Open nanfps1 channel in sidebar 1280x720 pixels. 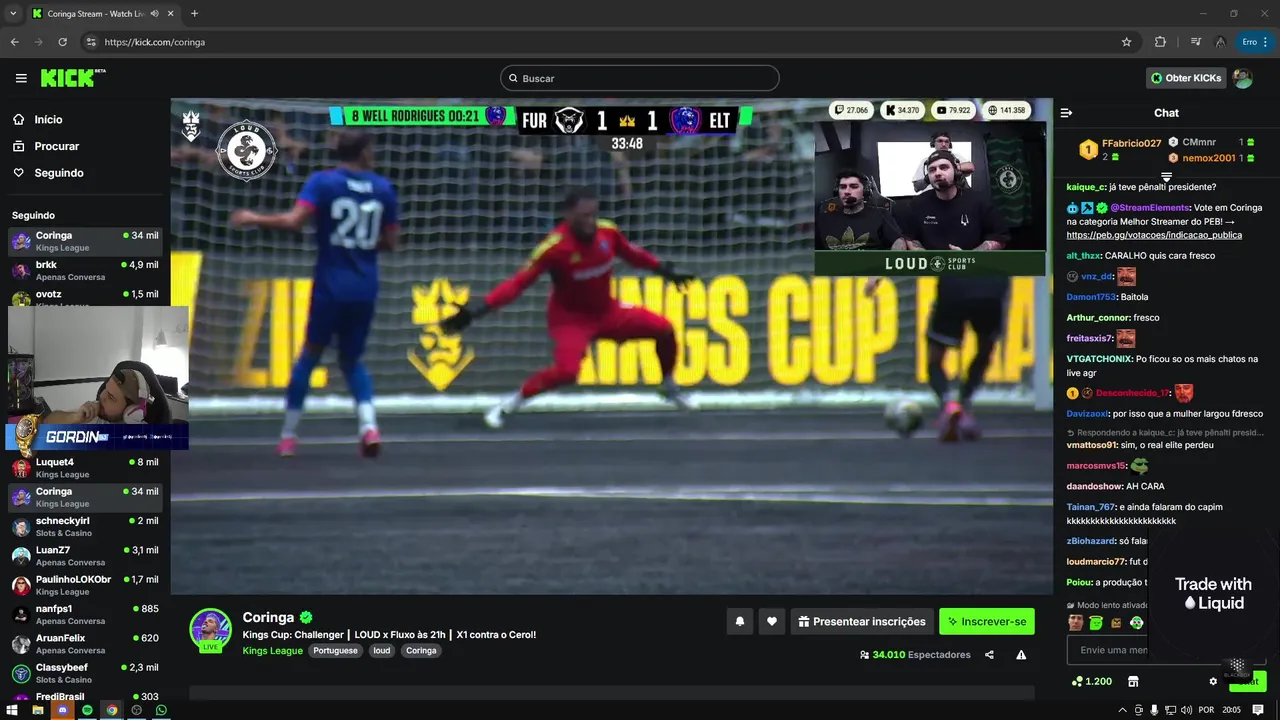pyautogui.click(x=85, y=614)
